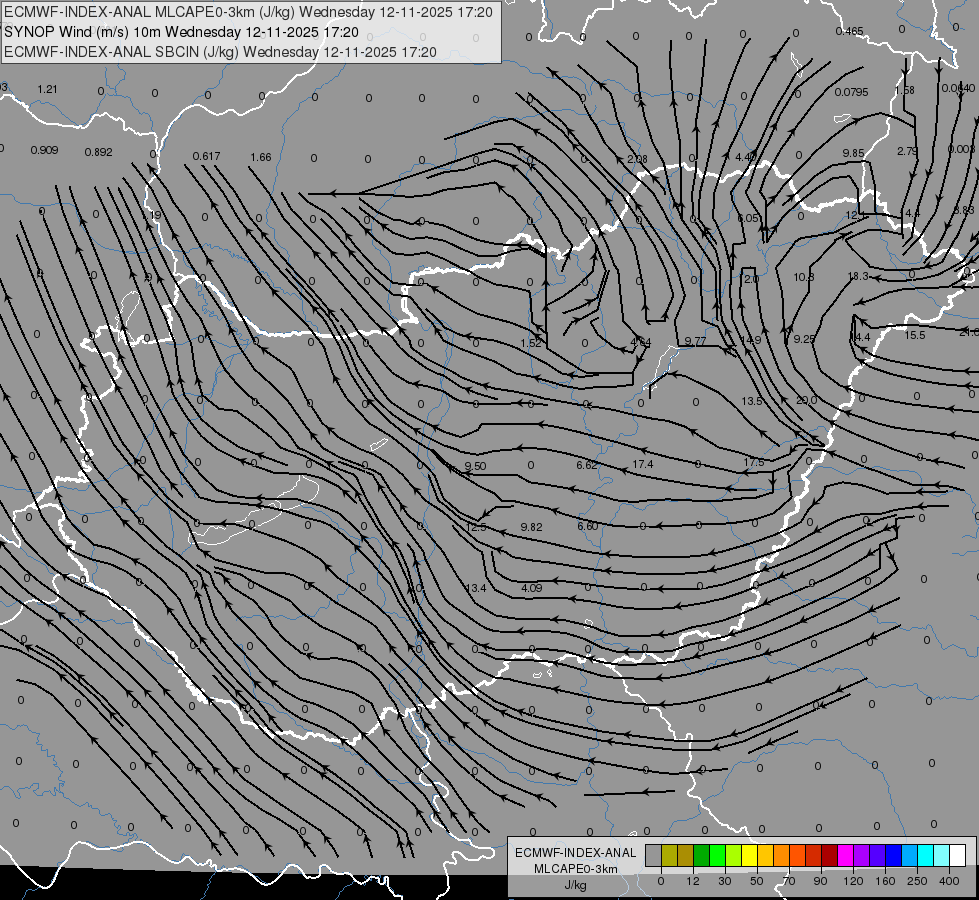
Task: Click the map value 9.77
Action: click(x=695, y=341)
